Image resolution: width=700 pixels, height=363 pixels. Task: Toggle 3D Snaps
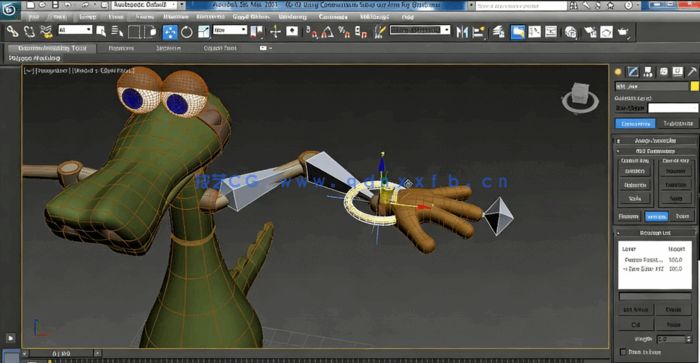coord(312,32)
